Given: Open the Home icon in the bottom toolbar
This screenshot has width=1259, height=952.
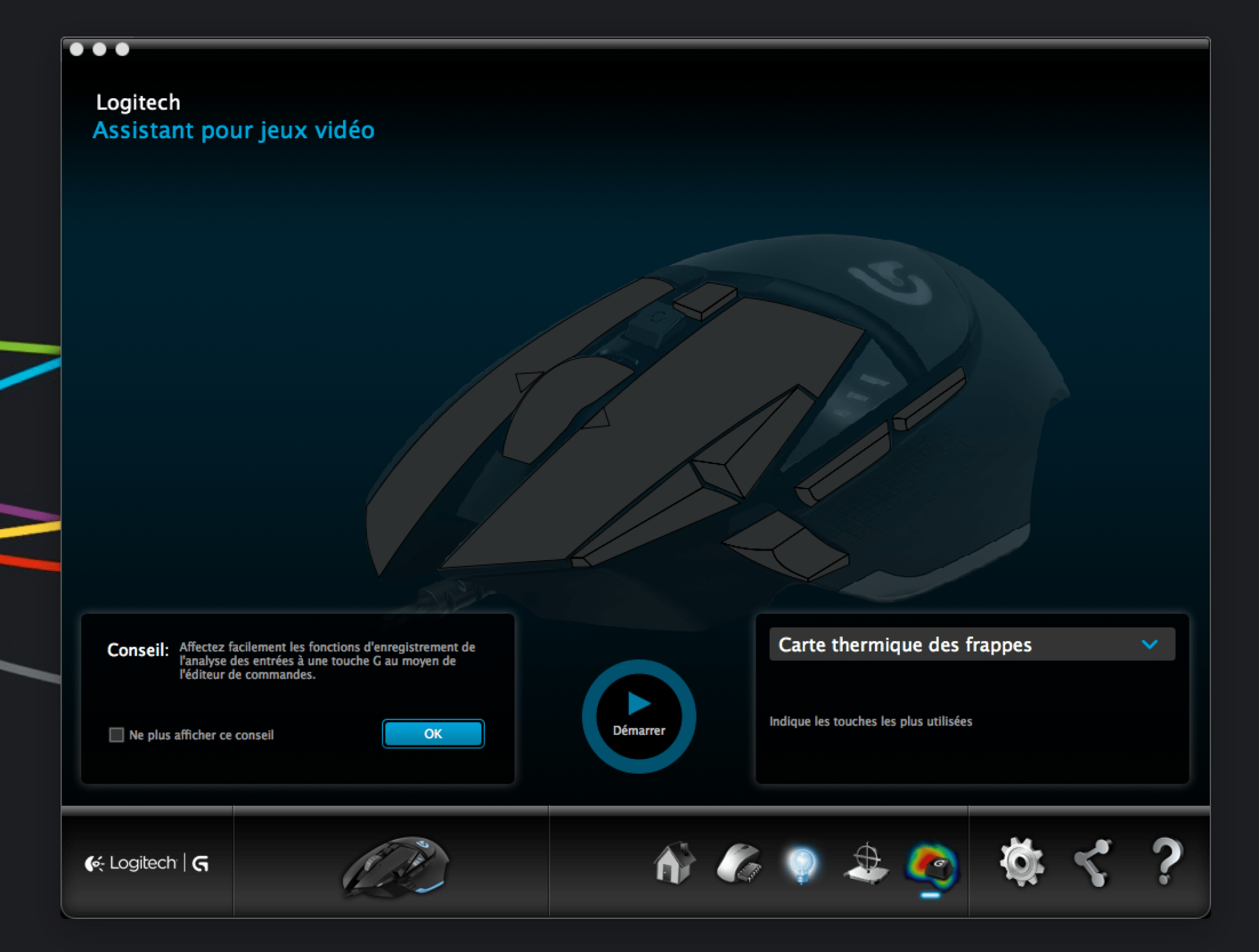Looking at the screenshot, I should (674, 862).
